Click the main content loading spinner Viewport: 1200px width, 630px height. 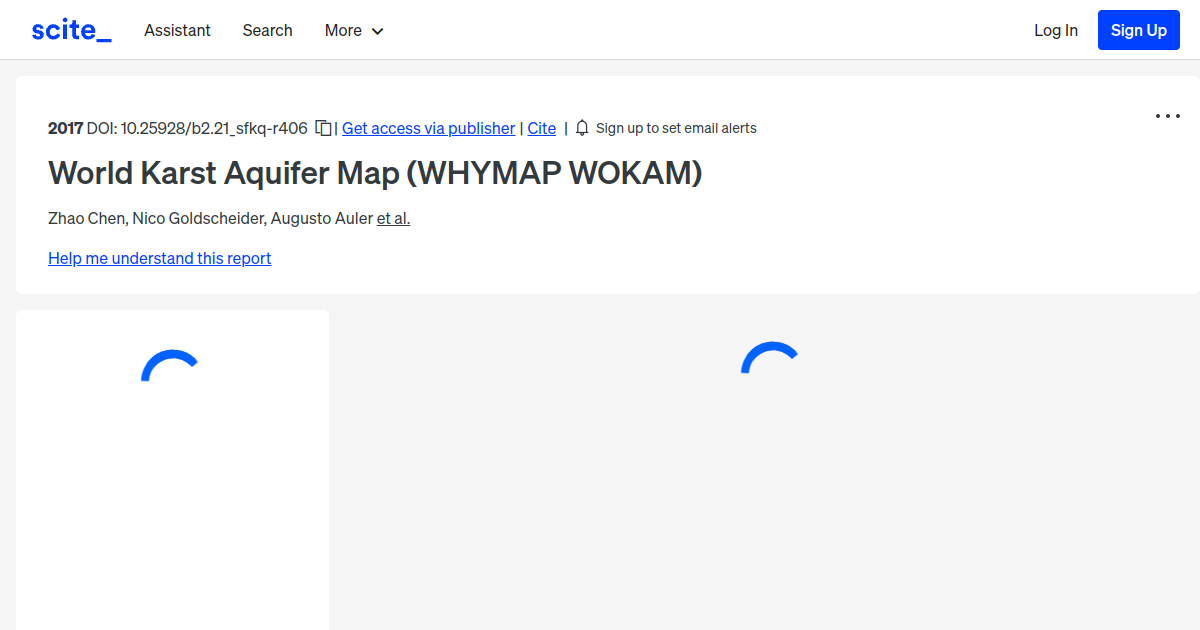pyautogui.click(x=770, y=360)
